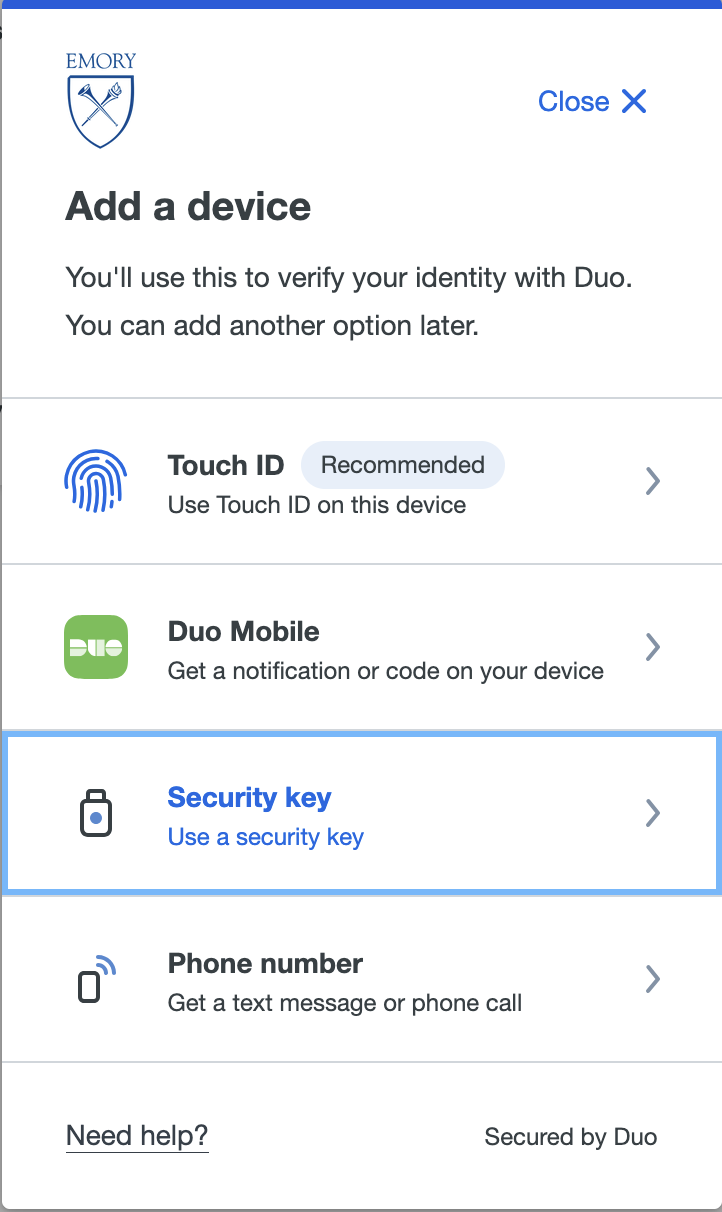This screenshot has height=1212, width=722.
Task: Open the Need help? link
Action: point(137,1136)
